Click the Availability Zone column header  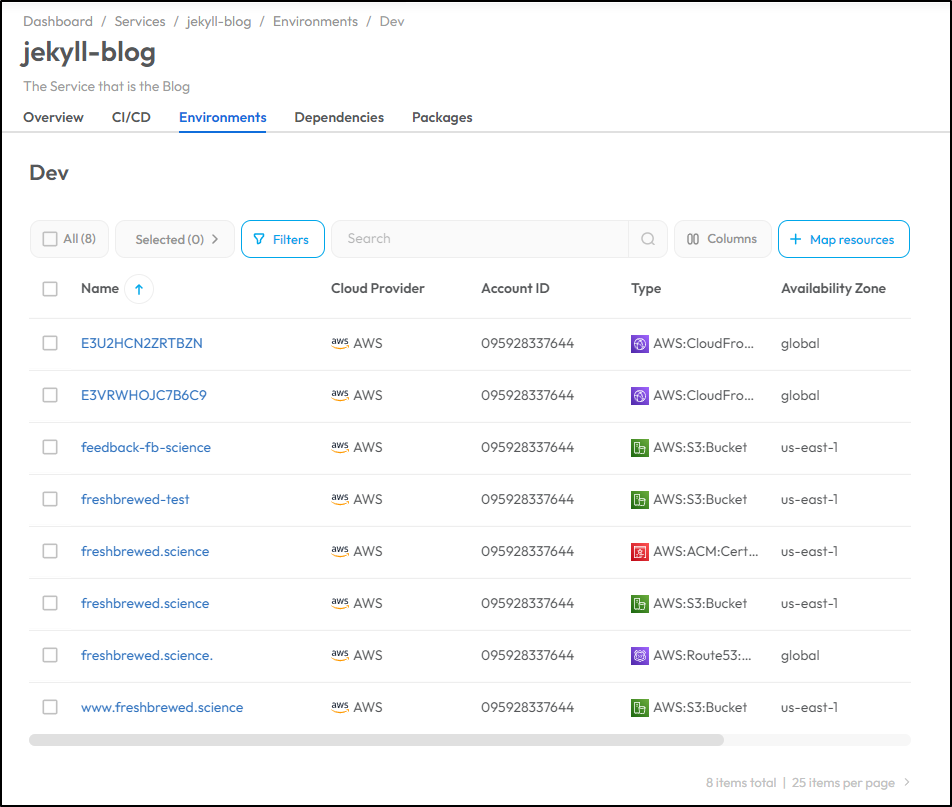[x=833, y=288]
